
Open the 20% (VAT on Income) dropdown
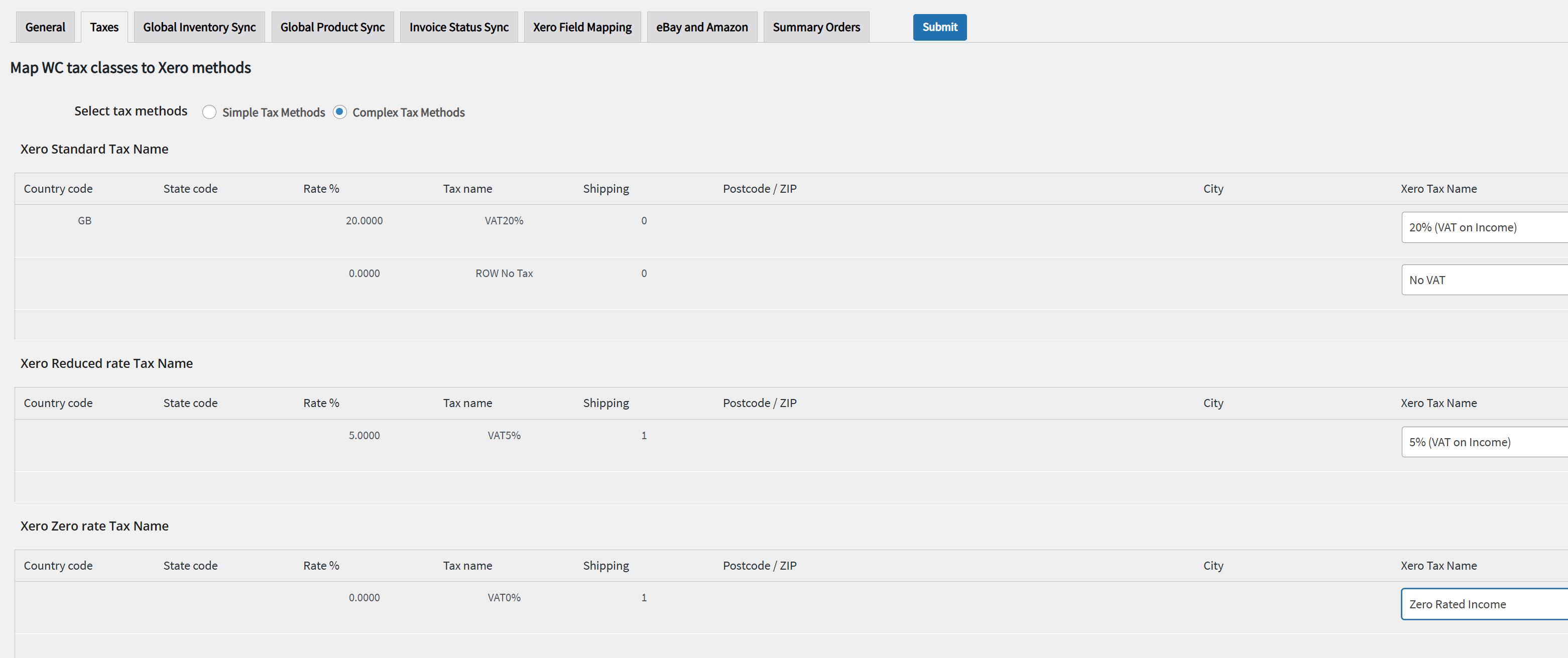(x=1484, y=228)
